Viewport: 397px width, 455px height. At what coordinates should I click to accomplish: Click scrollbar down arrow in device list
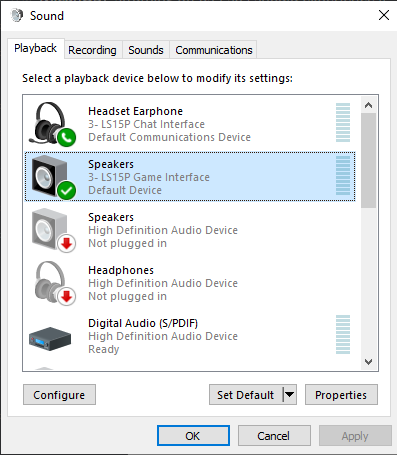[368, 362]
